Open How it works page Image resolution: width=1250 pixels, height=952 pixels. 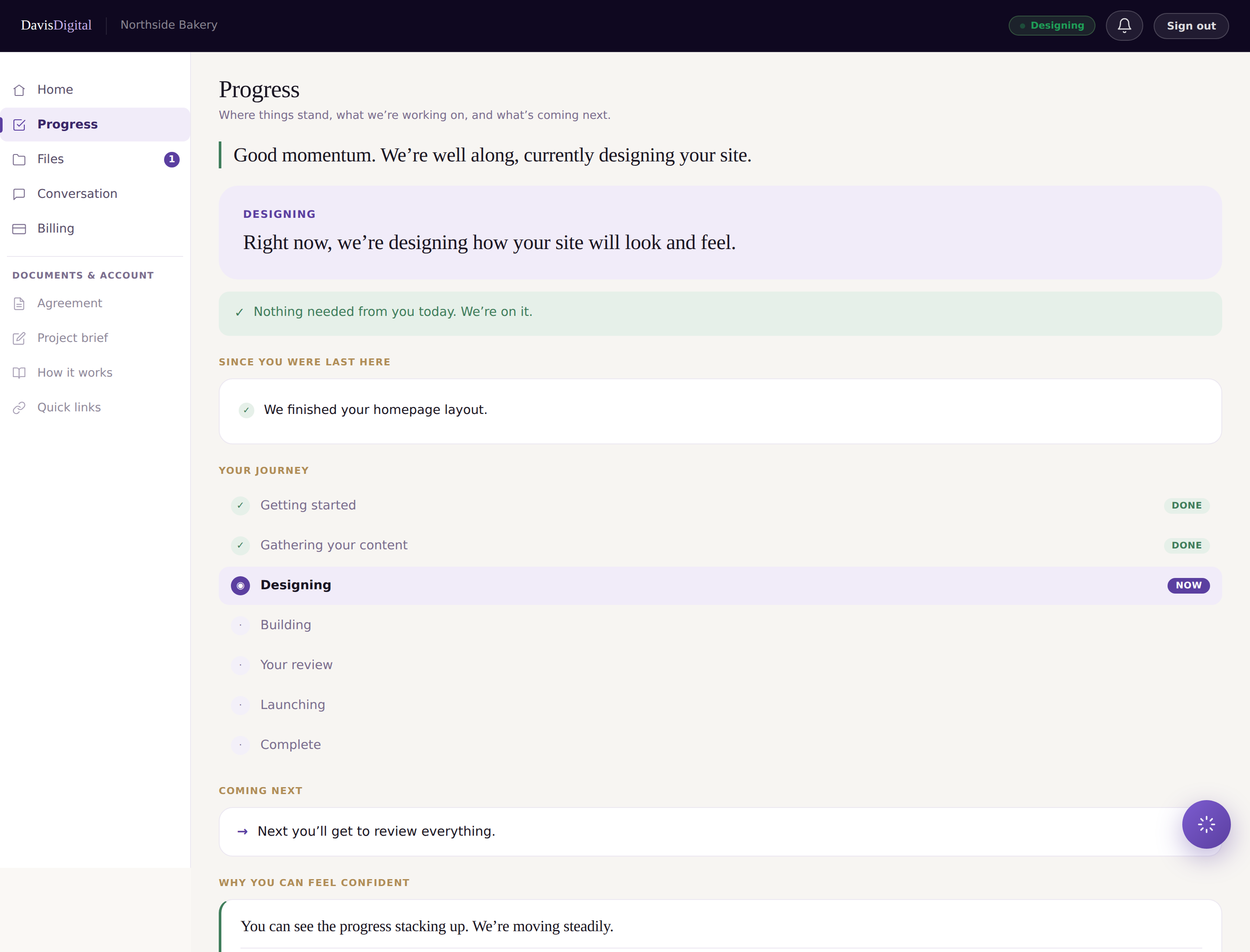pyautogui.click(x=95, y=372)
